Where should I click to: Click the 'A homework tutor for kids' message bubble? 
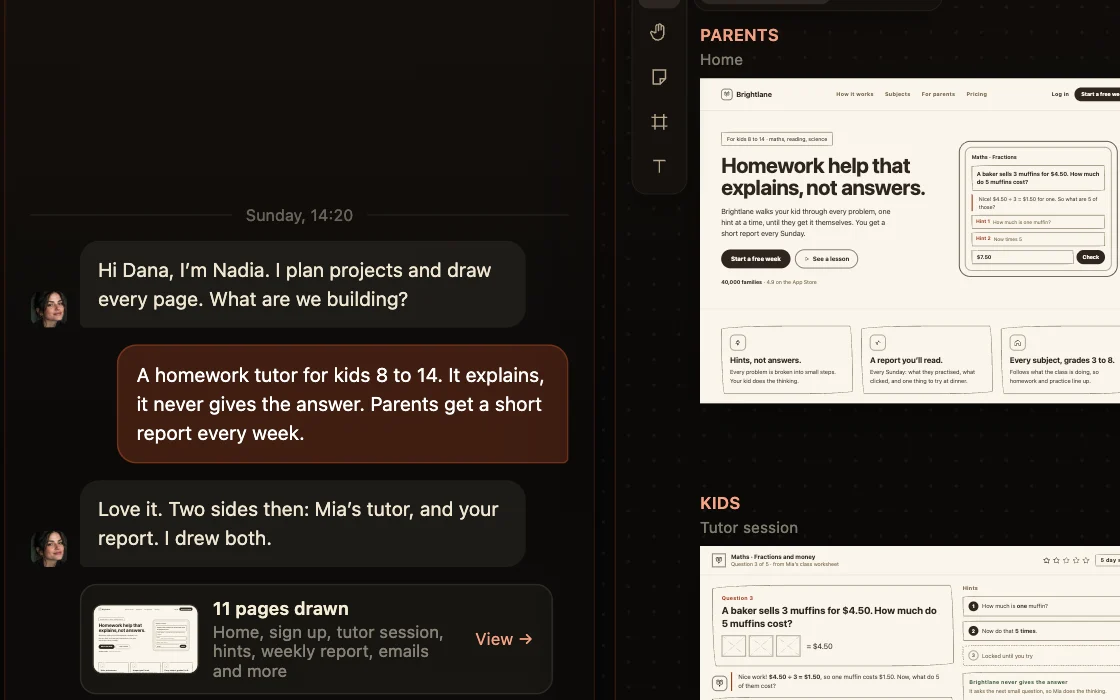coord(342,404)
